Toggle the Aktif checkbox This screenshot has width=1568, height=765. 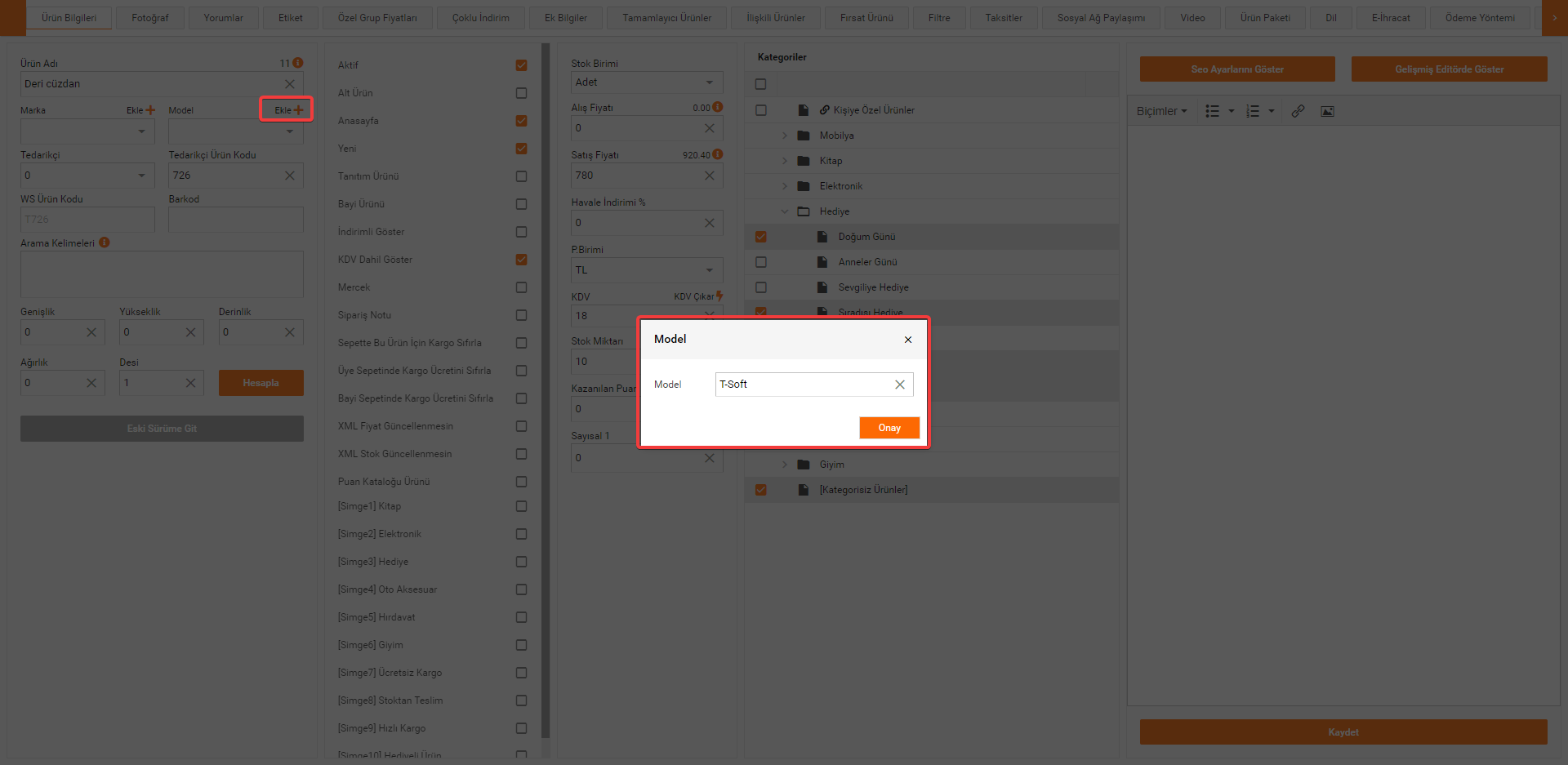tap(521, 65)
